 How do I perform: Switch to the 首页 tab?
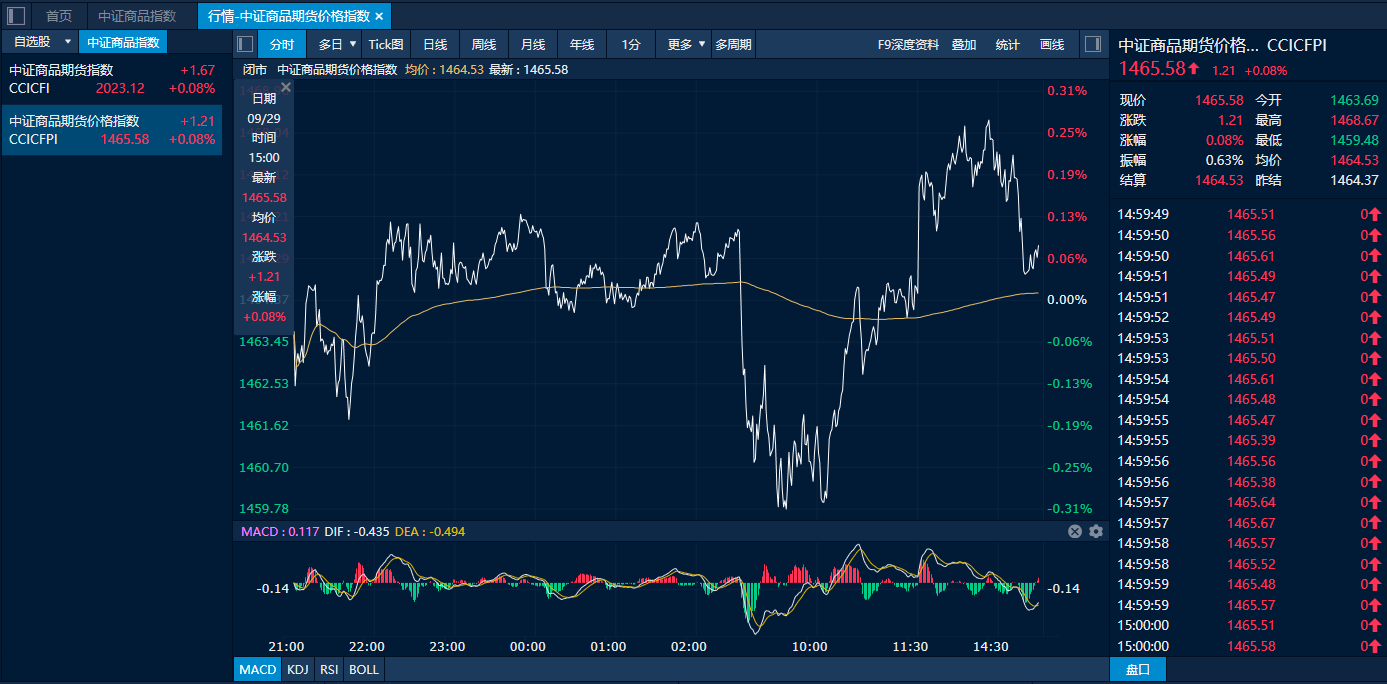click(x=59, y=16)
